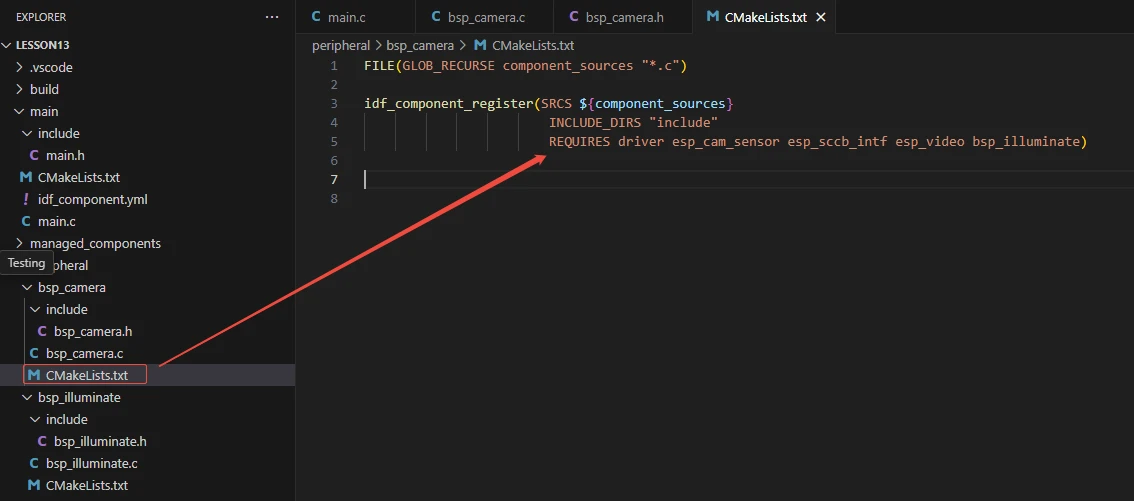This screenshot has height=501, width=1134.
Task: Open bsp_camera.h from the file tree
Action: (93, 331)
